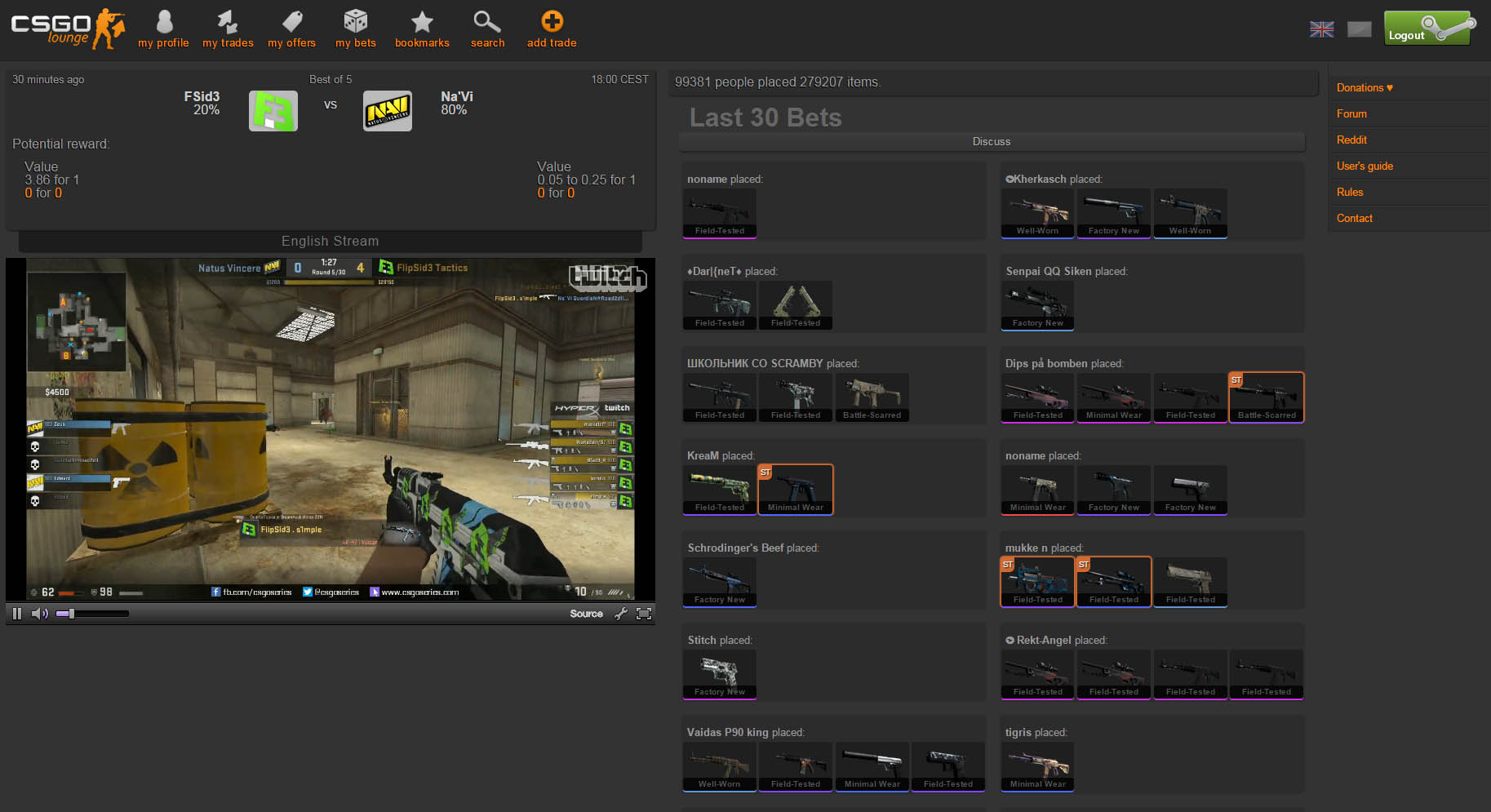Click KreaM's Field-Tested item
Image resolution: width=1491 pixels, height=812 pixels.
pyautogui.click(x=720, y=490)
